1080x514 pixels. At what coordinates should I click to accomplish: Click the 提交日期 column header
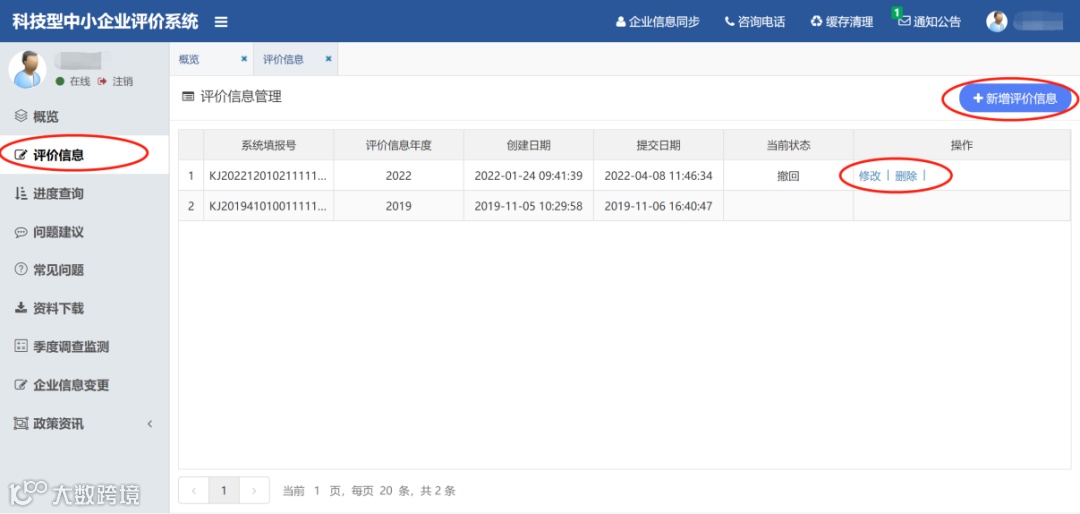click(658, 145)
